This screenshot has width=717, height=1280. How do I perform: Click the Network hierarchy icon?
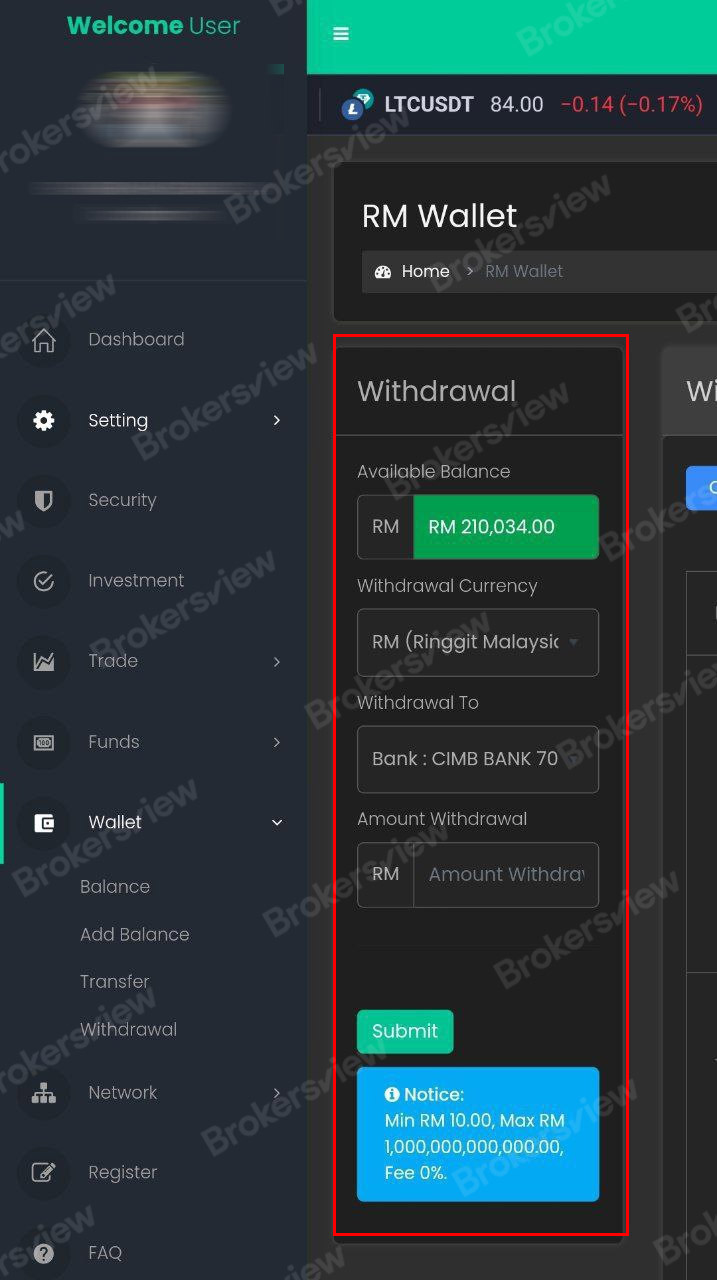[44, 1093]
